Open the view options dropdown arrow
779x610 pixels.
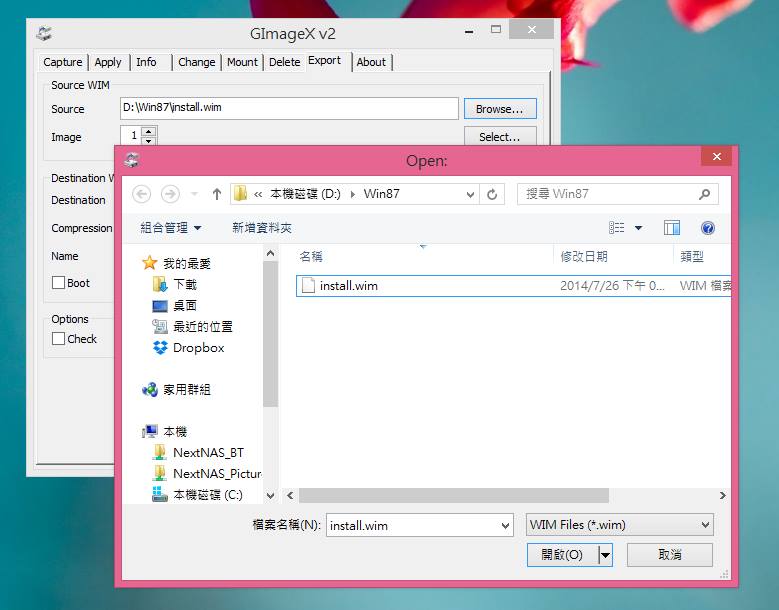(x=638, y=228)
